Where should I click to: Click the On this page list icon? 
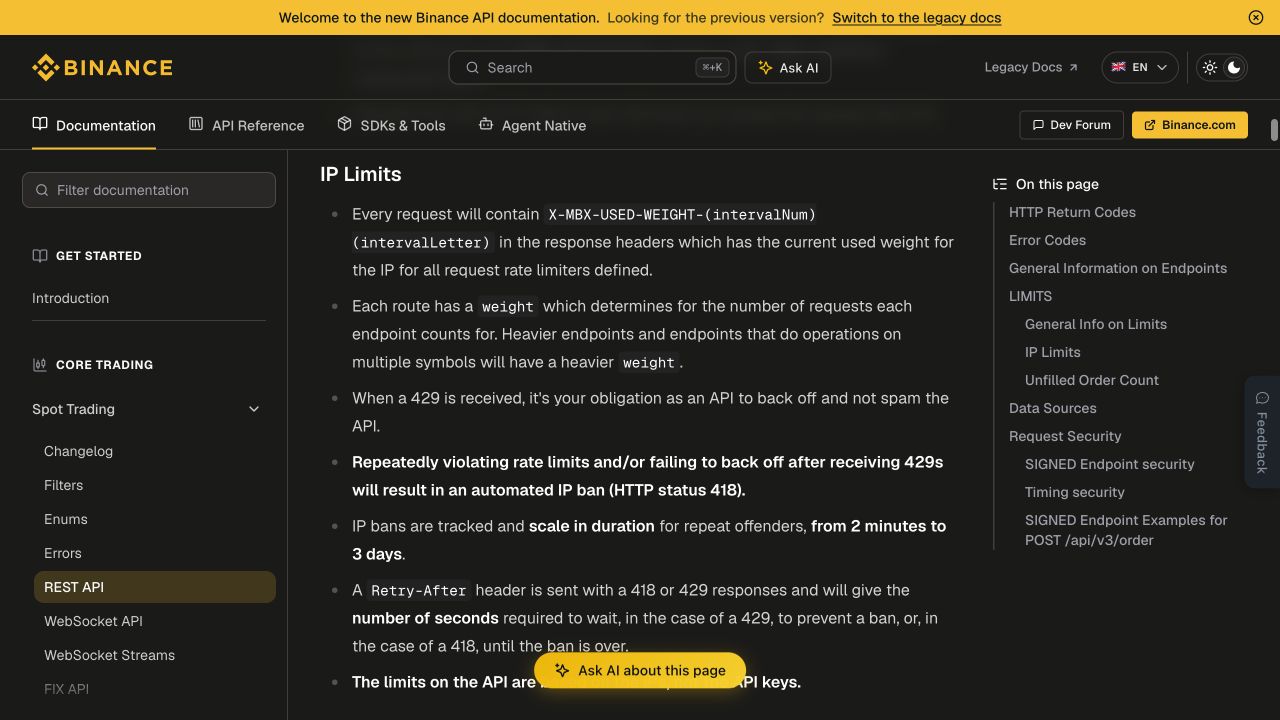[x=1000, y=184]
